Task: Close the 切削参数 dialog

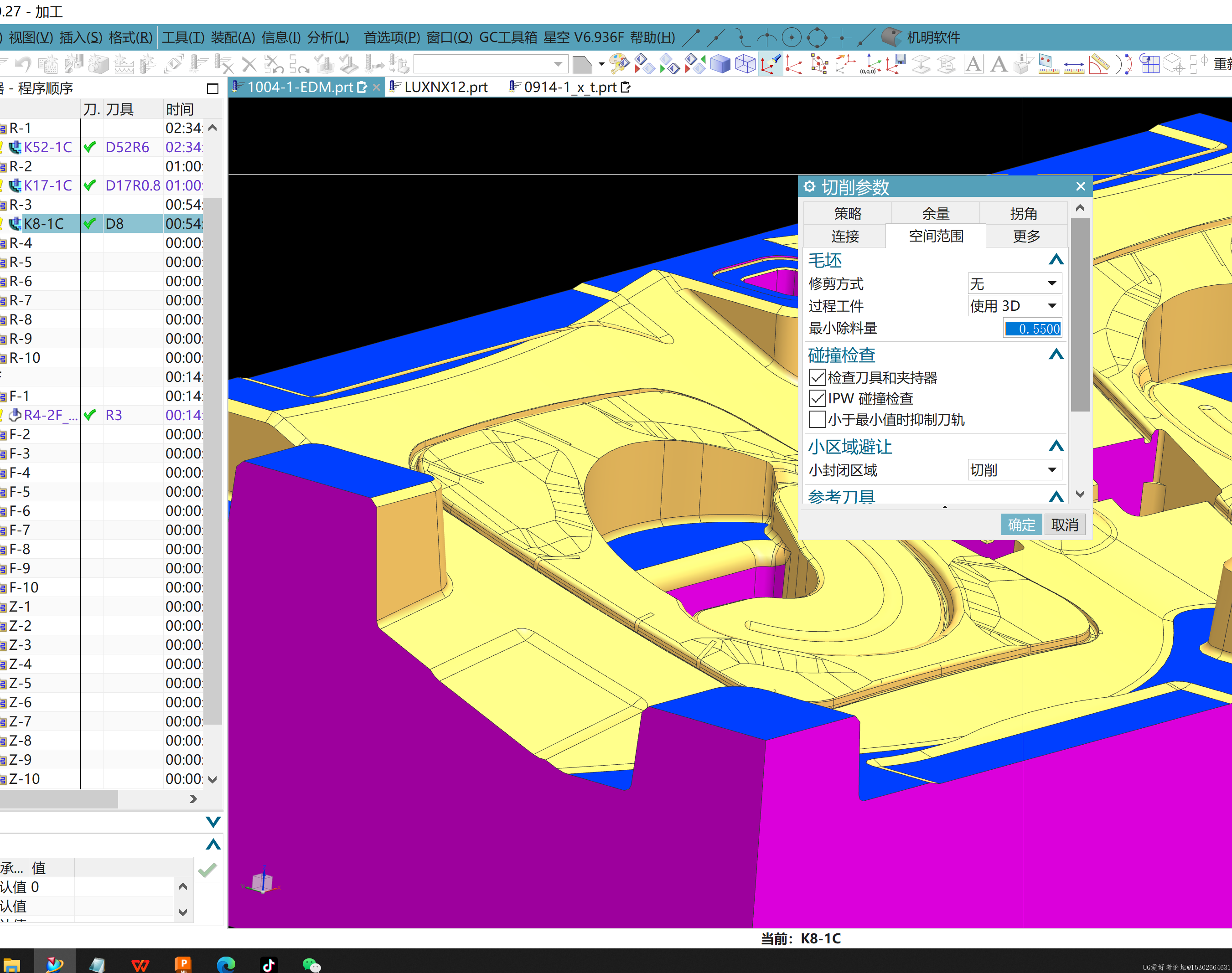Action: (1081, 186)
